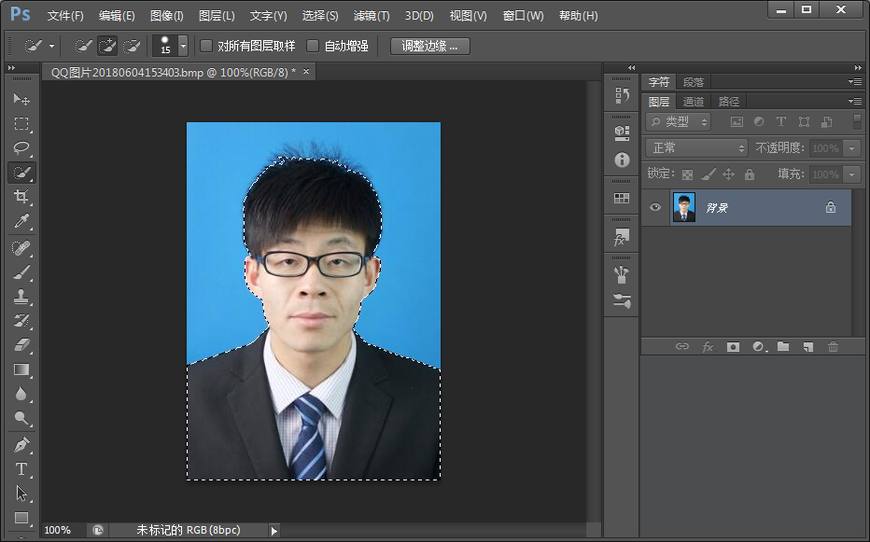Open the Swatches panel icon
870x542 pixels.
pos(621,198)
